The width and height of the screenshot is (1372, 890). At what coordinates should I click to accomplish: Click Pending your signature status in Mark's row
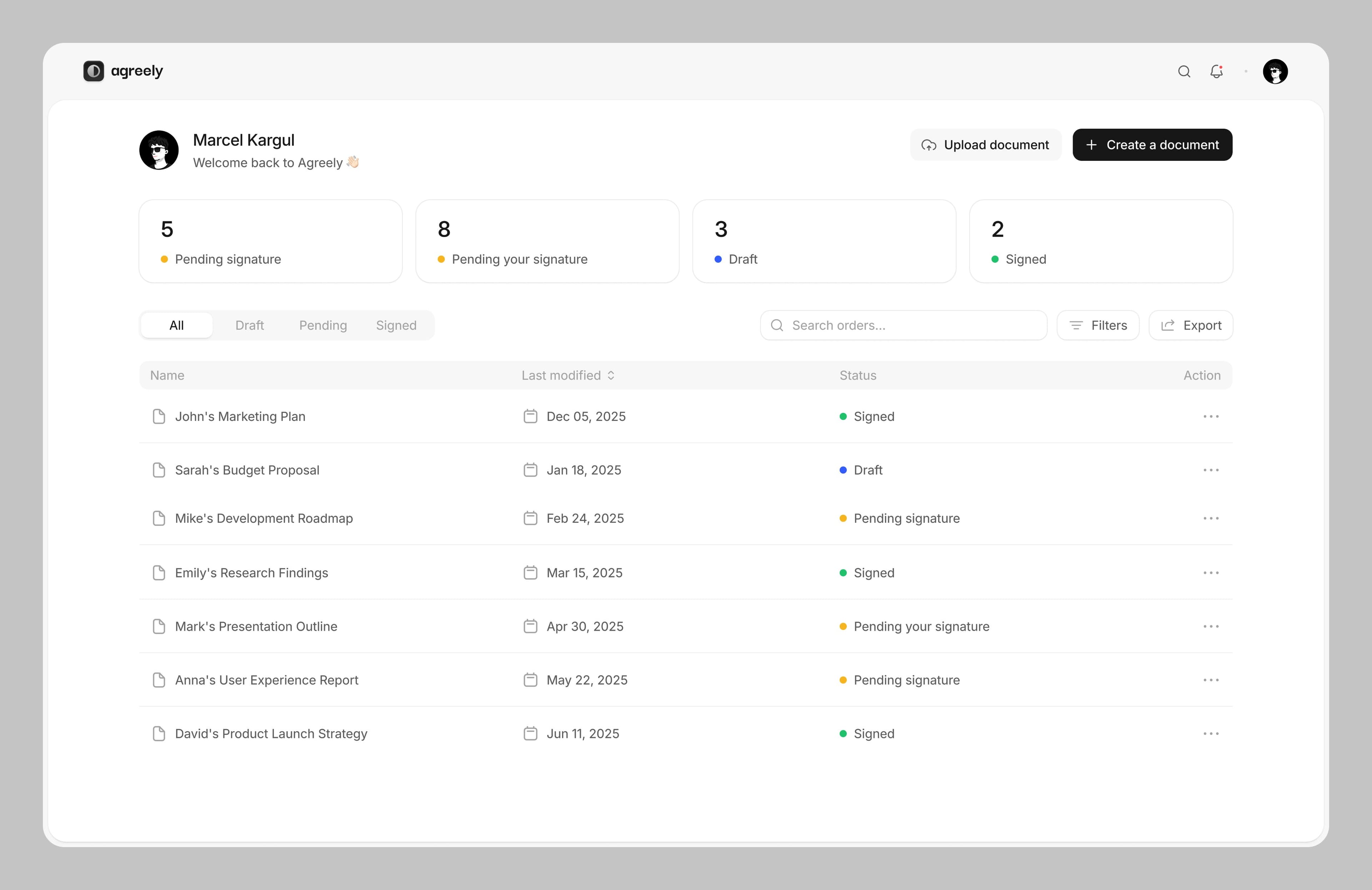click(x=914, y=627)
